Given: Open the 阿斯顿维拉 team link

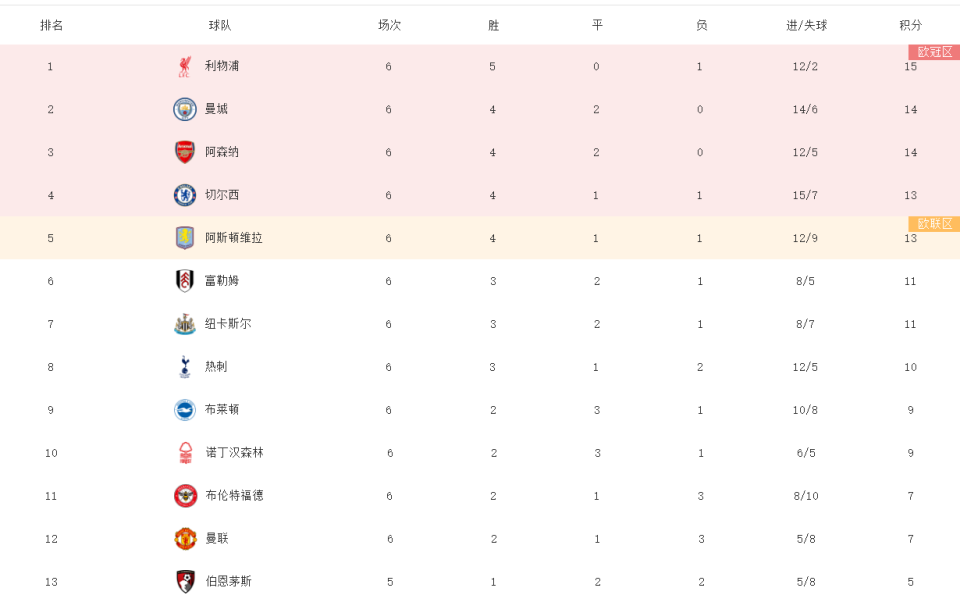Looking at the screenshot, I should point(234,238).
